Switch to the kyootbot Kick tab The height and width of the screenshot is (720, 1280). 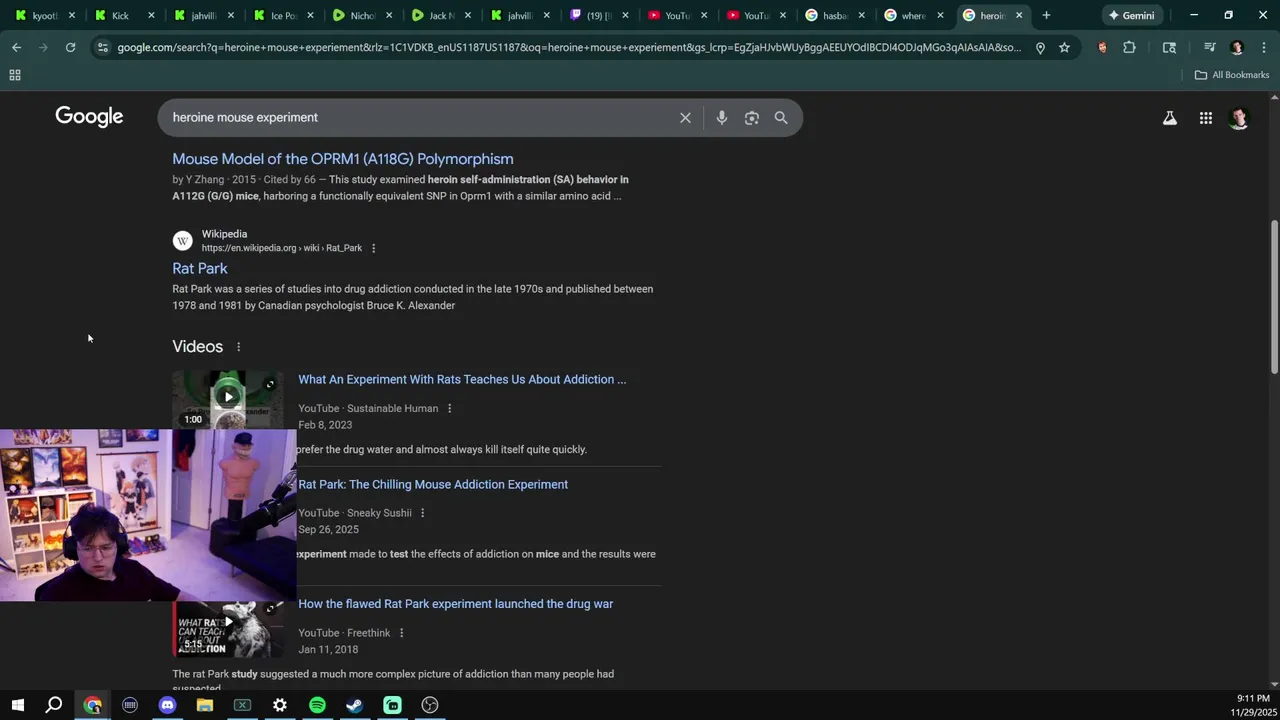click(45, 15)
